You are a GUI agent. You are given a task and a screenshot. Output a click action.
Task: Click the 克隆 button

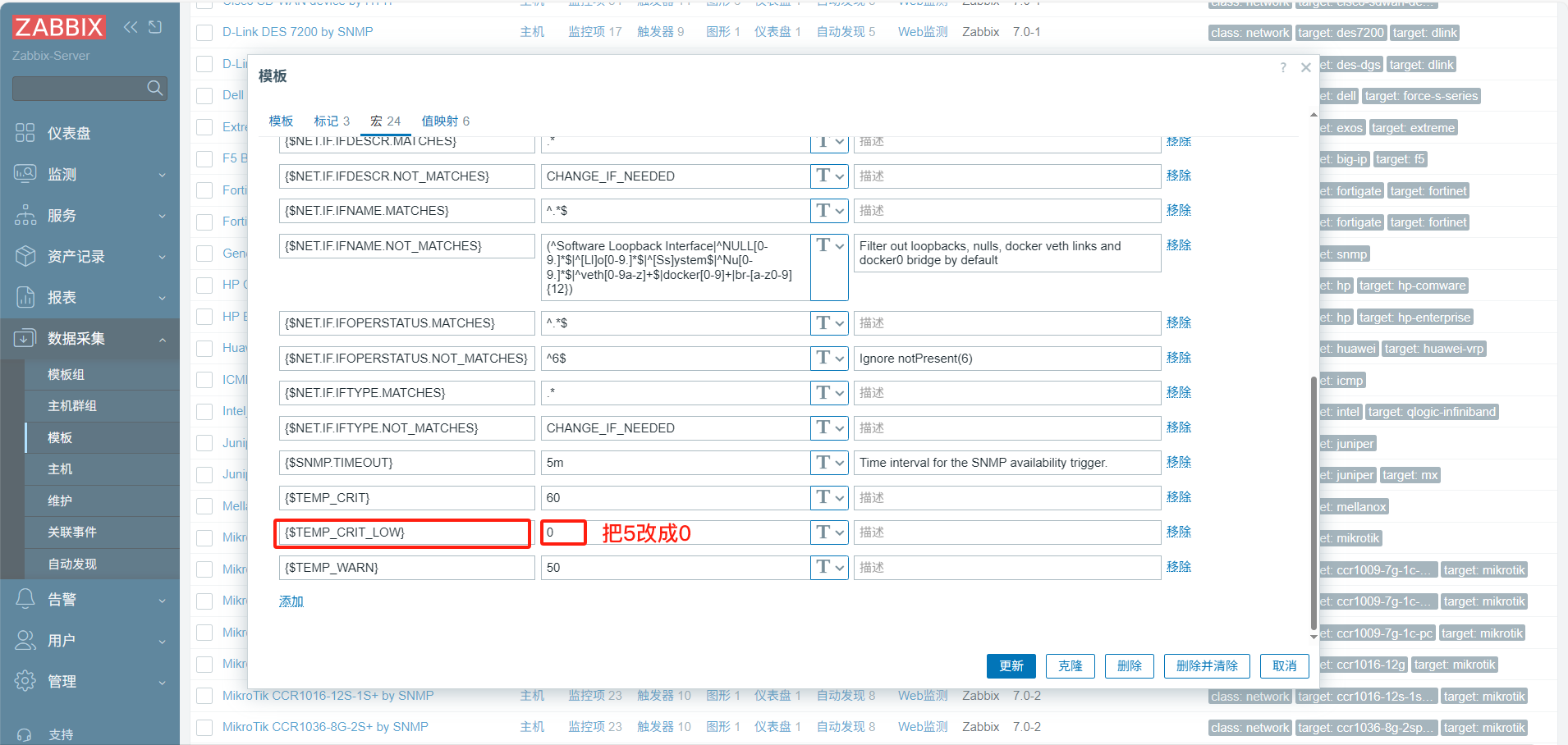pos(1071,666)
